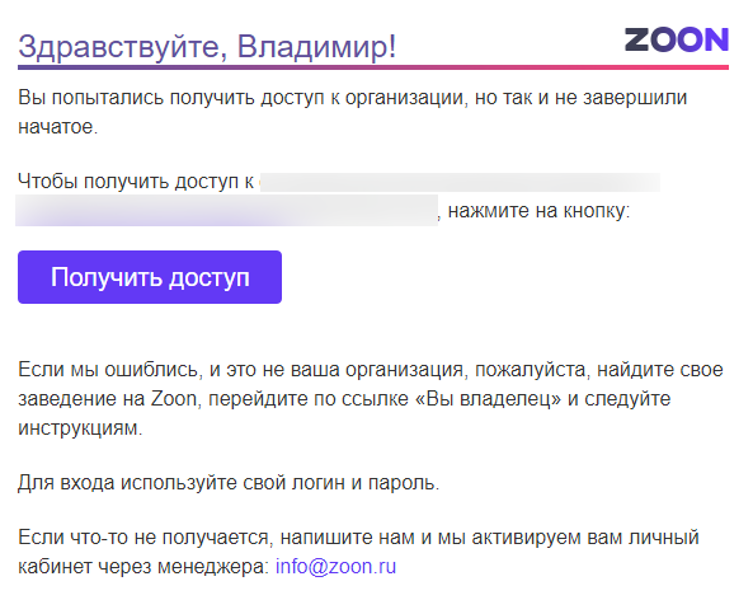754x614 pixels.
Task: Open the info@zoon.ru email link
Action: pos(335,566)
